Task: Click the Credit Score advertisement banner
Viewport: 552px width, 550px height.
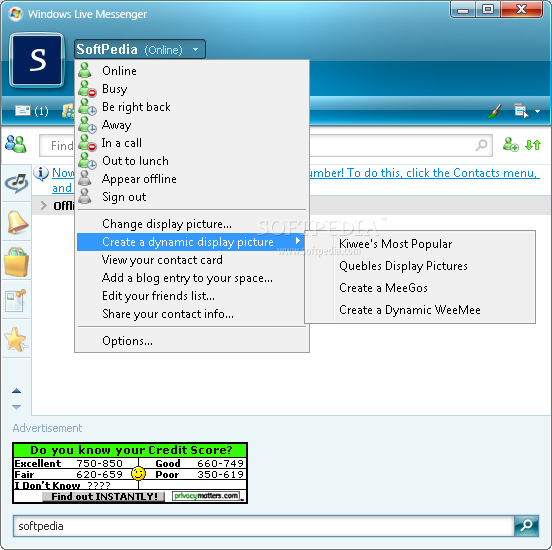Action: tap(130, 473)
